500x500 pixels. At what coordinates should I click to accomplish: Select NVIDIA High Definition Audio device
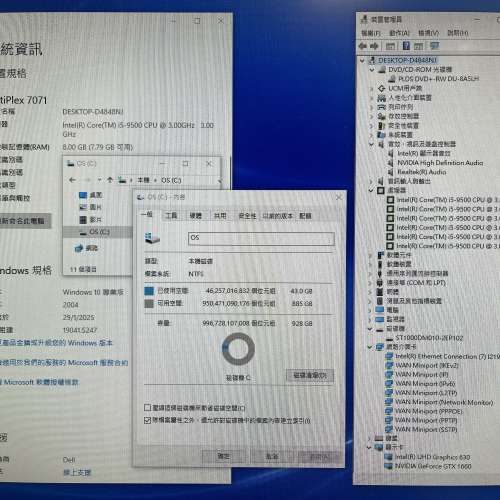point(440,163)
